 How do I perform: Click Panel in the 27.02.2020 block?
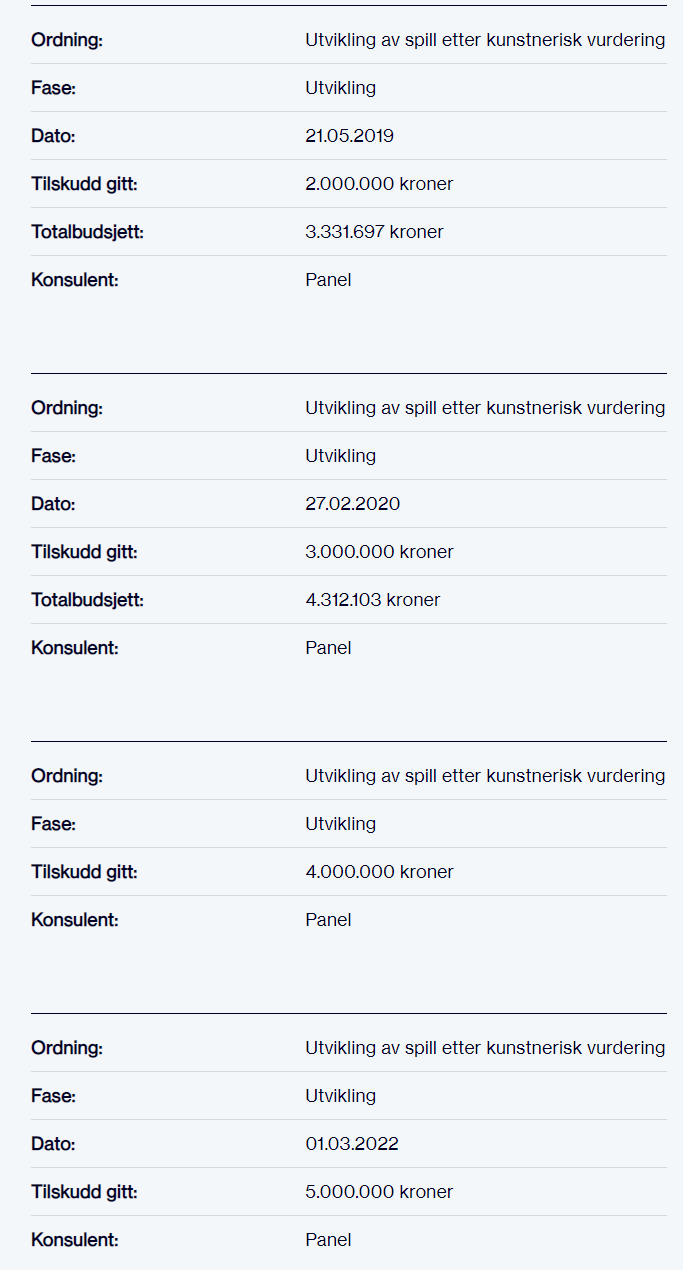click(x=328, y=648)
